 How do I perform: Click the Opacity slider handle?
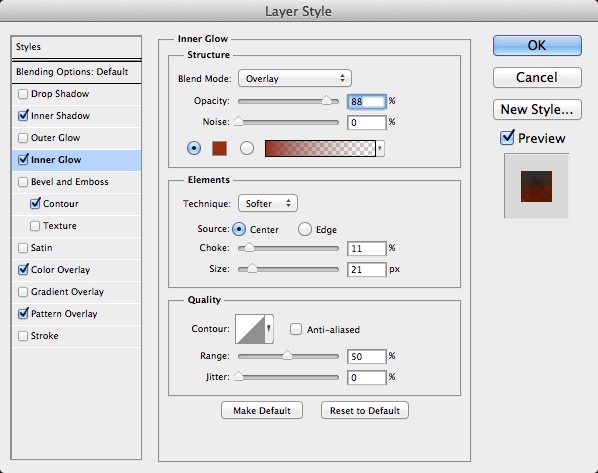click(x=326, y=100)
